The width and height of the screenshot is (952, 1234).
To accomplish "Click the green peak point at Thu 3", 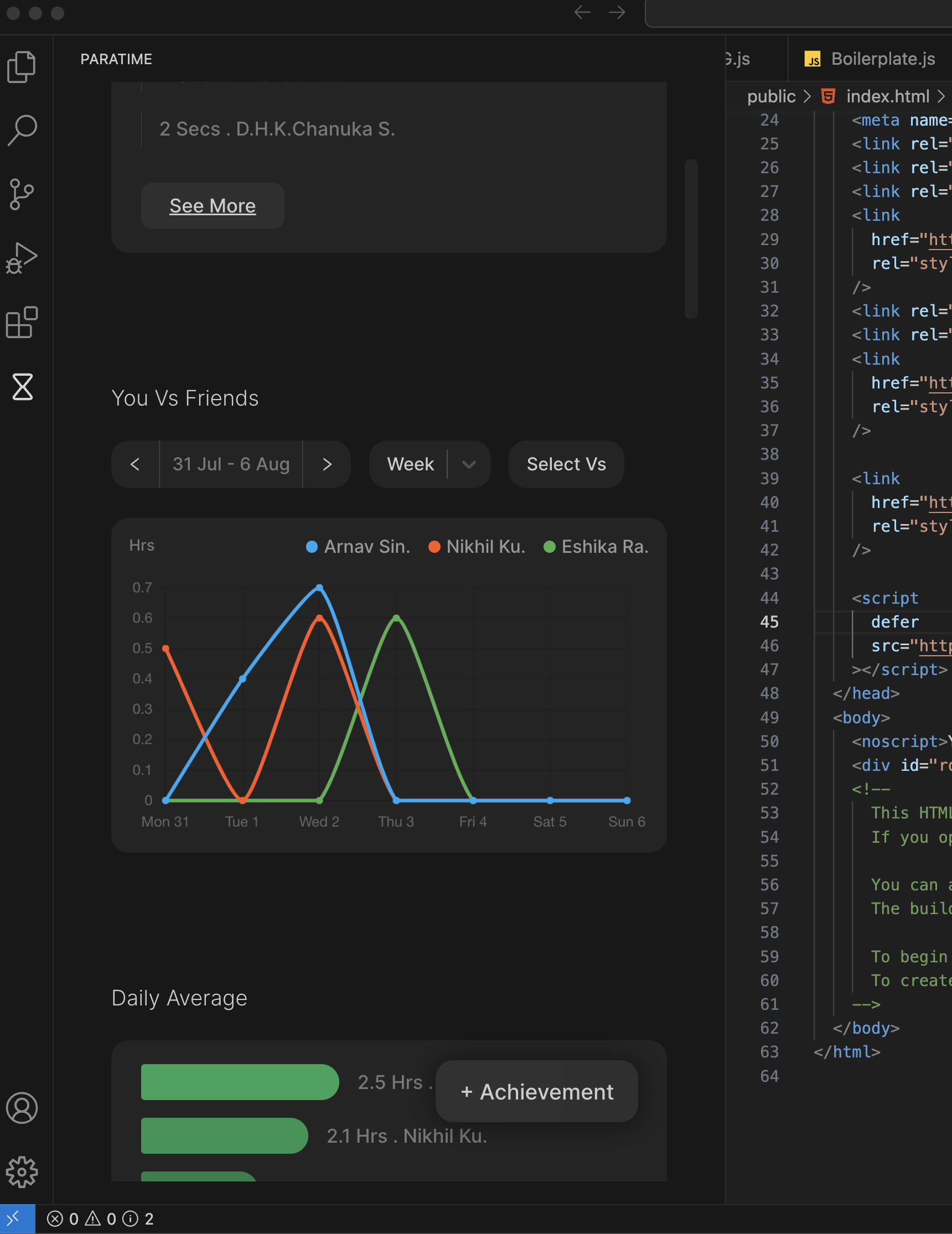I will click(x=396, y=618).
